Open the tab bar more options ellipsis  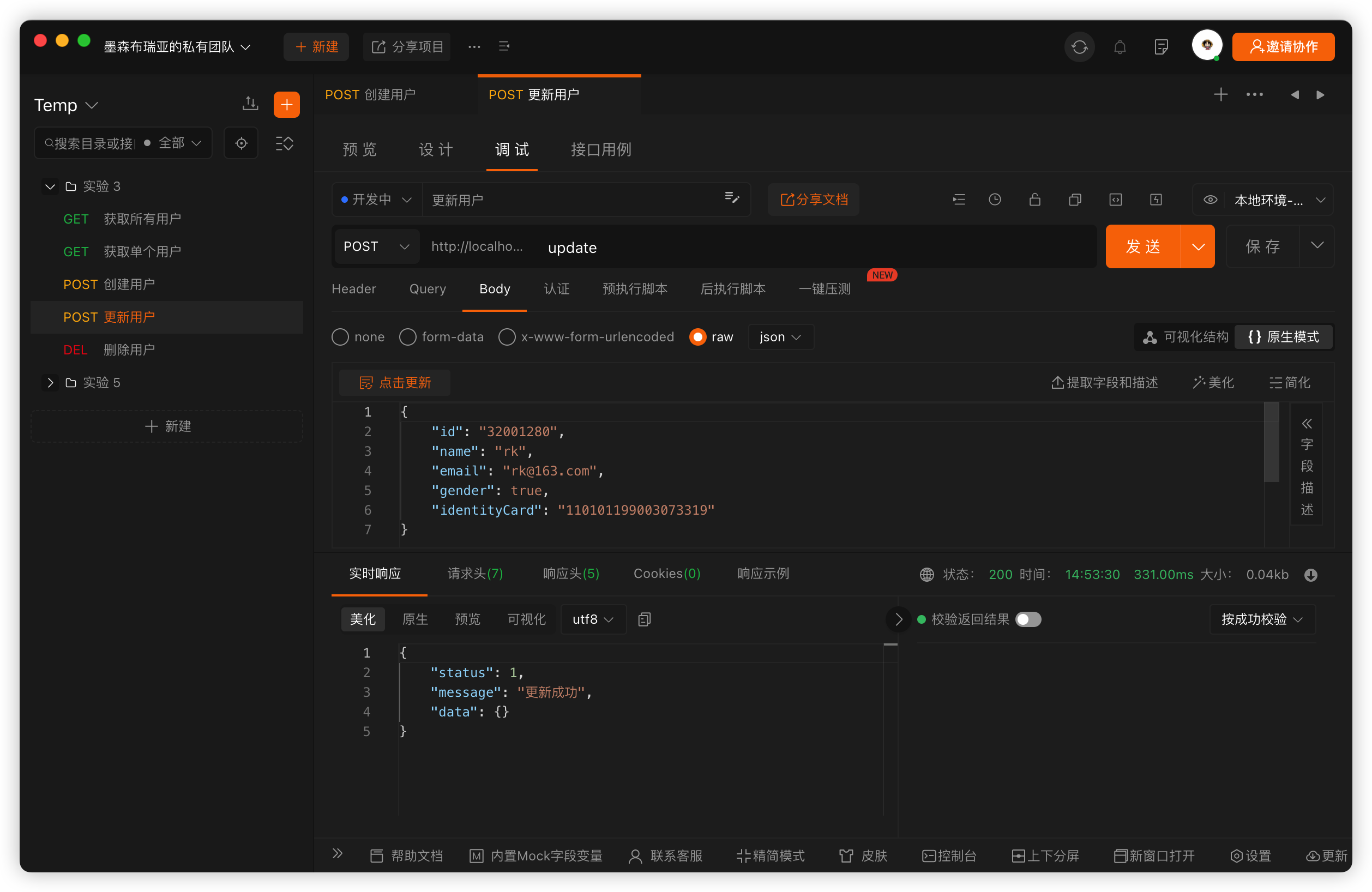pyautogui.click(x=1254, y=94)
